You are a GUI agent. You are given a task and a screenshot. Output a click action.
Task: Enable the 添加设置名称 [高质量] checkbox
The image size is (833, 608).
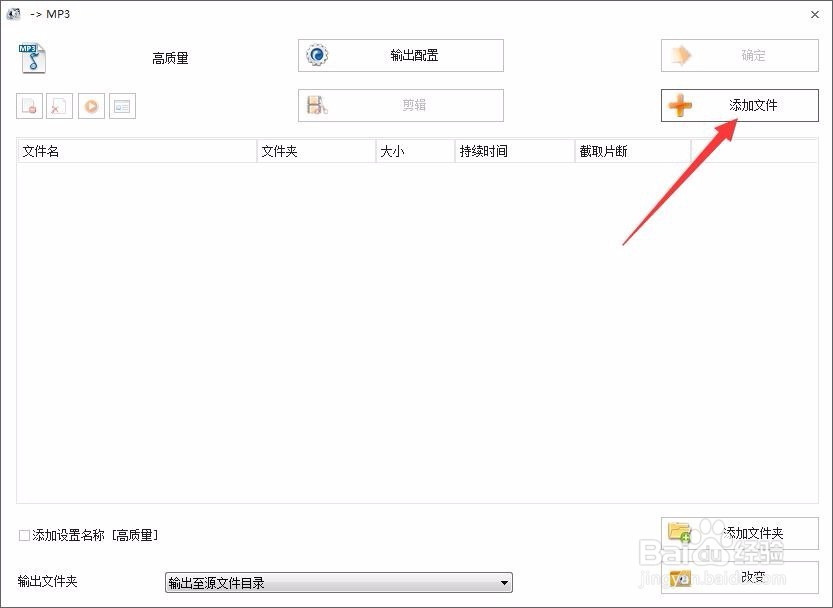coord(23,536)
